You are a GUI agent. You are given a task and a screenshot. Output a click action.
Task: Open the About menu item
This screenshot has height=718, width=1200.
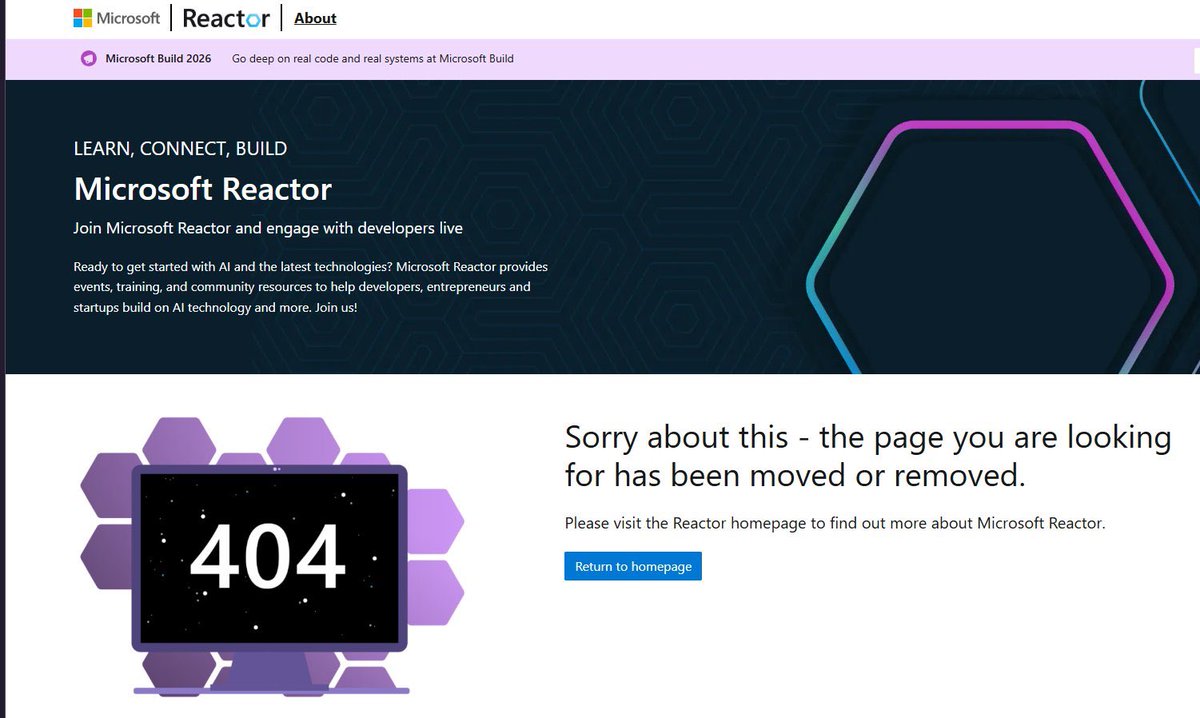(x=315, y=18)
